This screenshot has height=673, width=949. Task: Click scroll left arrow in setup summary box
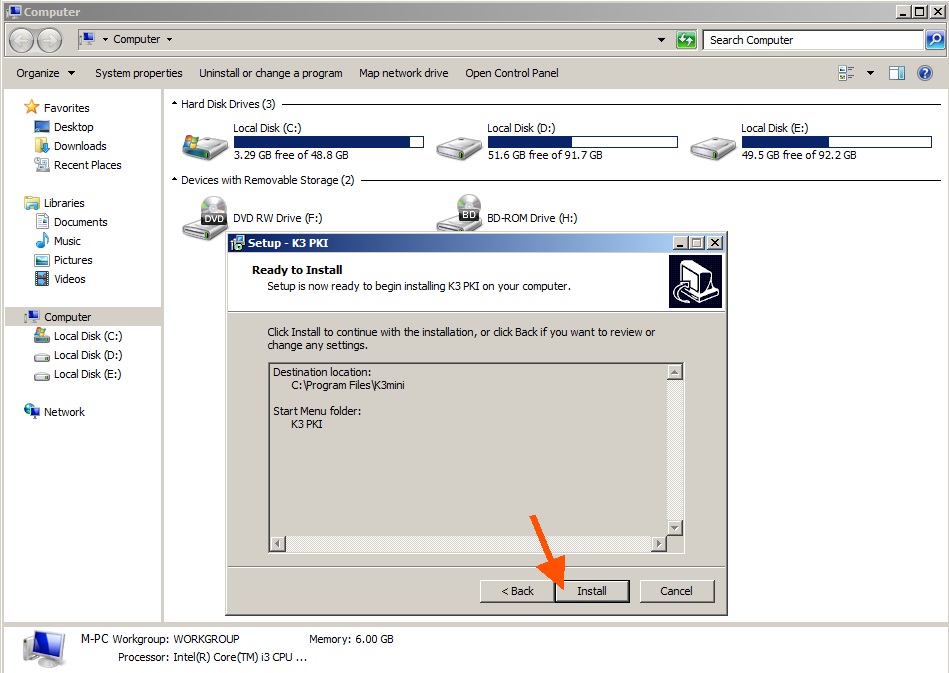coord(278,543)
